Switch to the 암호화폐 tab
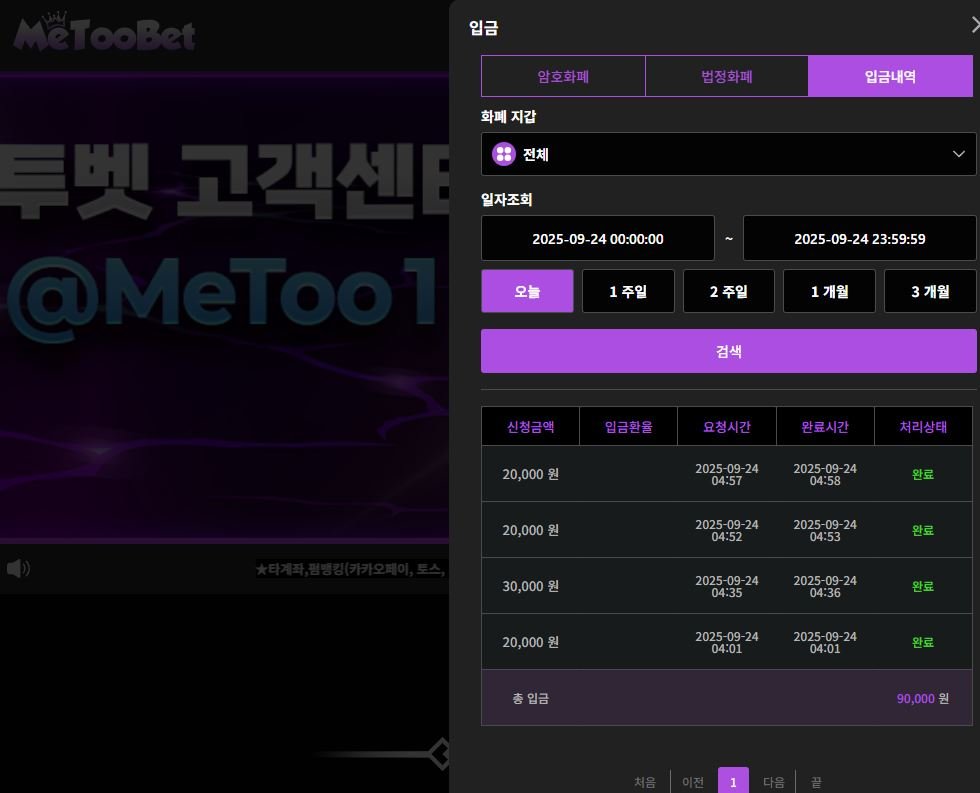The image size is (980, 793). (563, 76)
